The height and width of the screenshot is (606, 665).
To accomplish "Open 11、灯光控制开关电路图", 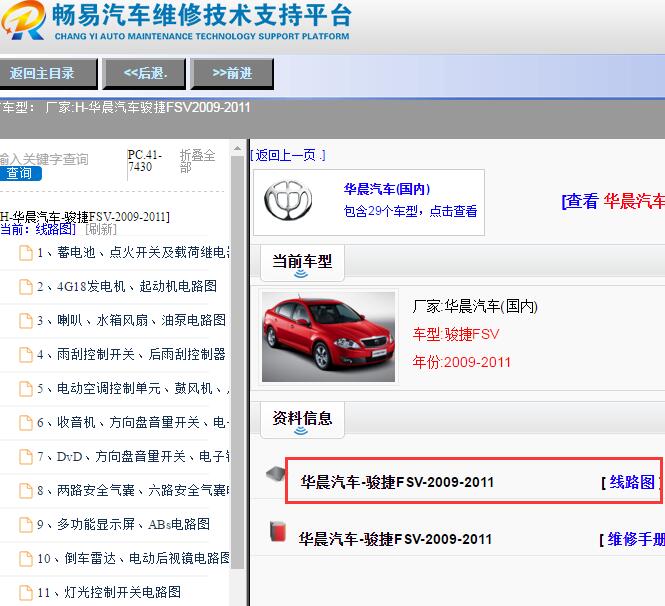I will (x=109, y=592).
